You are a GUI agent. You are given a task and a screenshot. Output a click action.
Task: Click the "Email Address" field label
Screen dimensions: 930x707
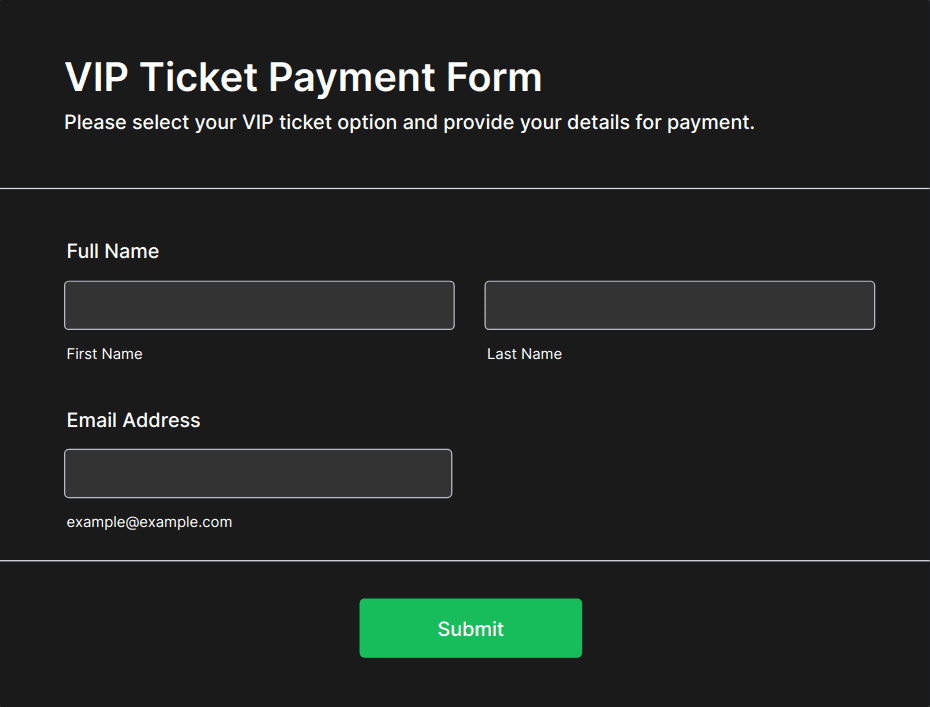[x=133, y=420]
